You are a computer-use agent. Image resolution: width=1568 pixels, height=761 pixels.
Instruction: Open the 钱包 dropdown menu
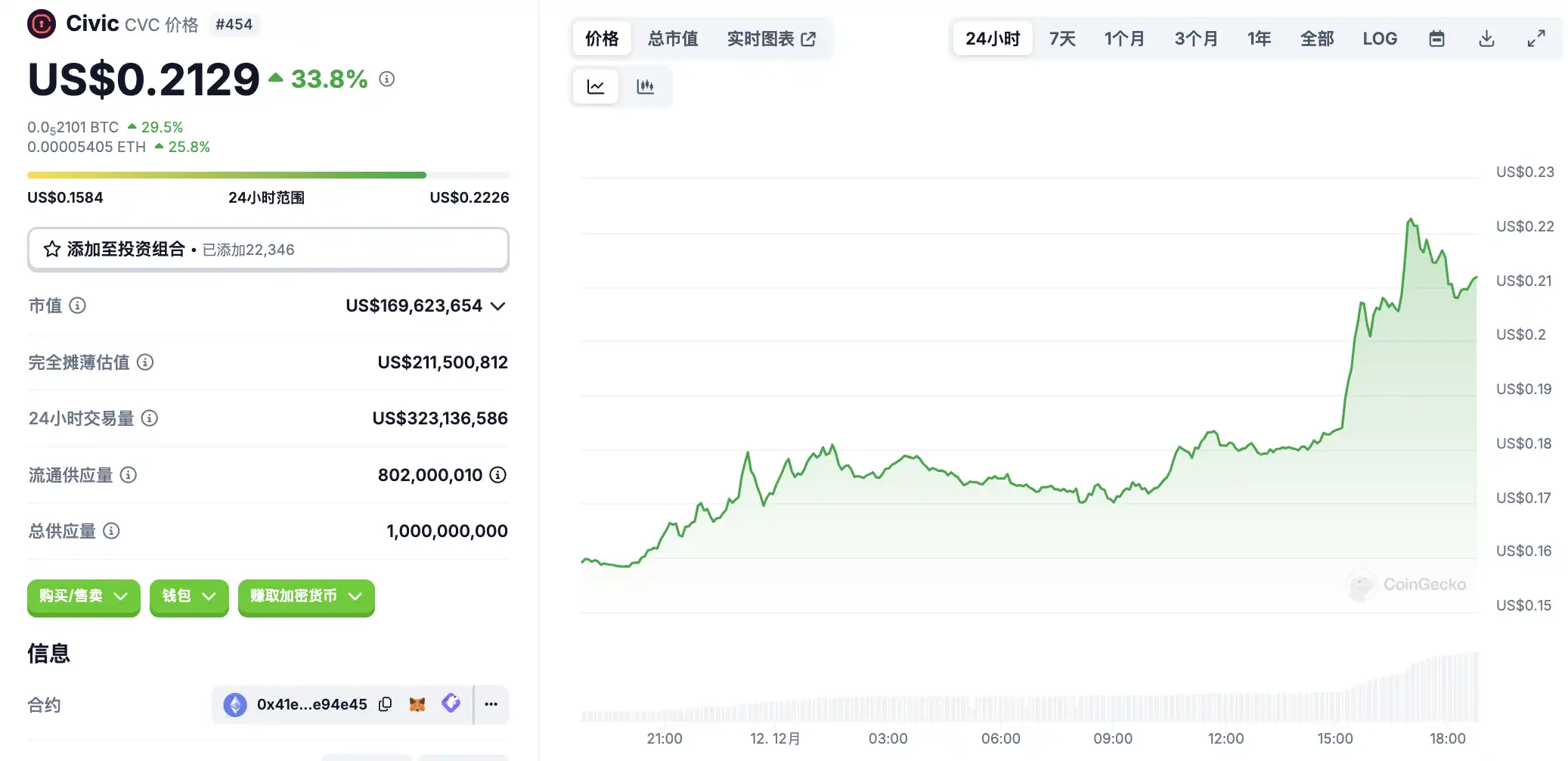point(189,597)
